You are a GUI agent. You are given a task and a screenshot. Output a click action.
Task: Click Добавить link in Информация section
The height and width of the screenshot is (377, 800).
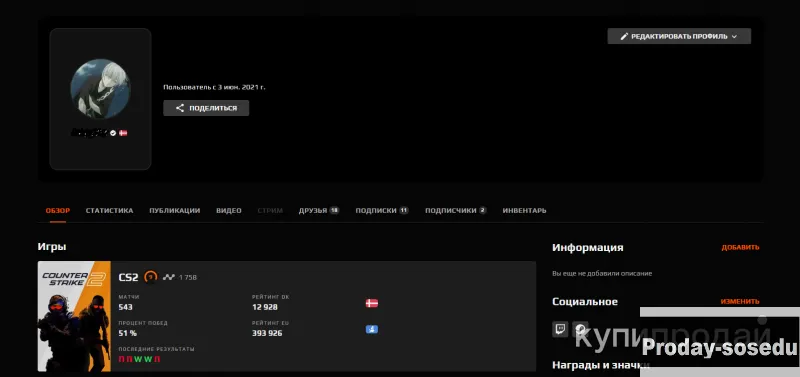(x=740, y=247)
